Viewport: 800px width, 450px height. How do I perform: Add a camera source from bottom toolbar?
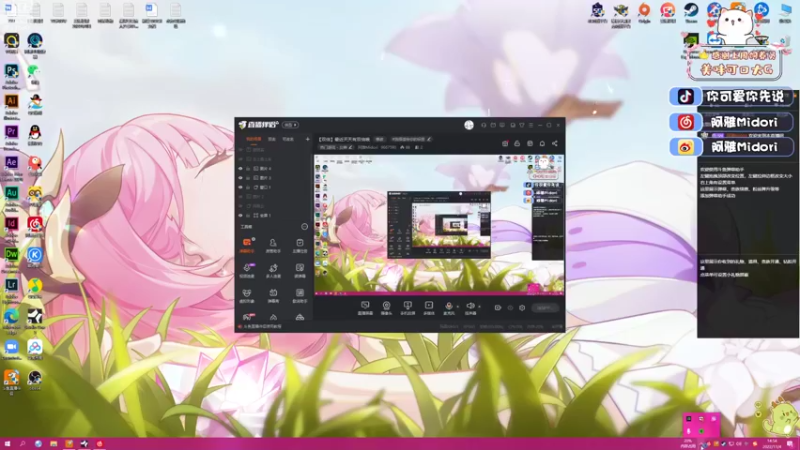pyautogui.click(x=386, y=308)
